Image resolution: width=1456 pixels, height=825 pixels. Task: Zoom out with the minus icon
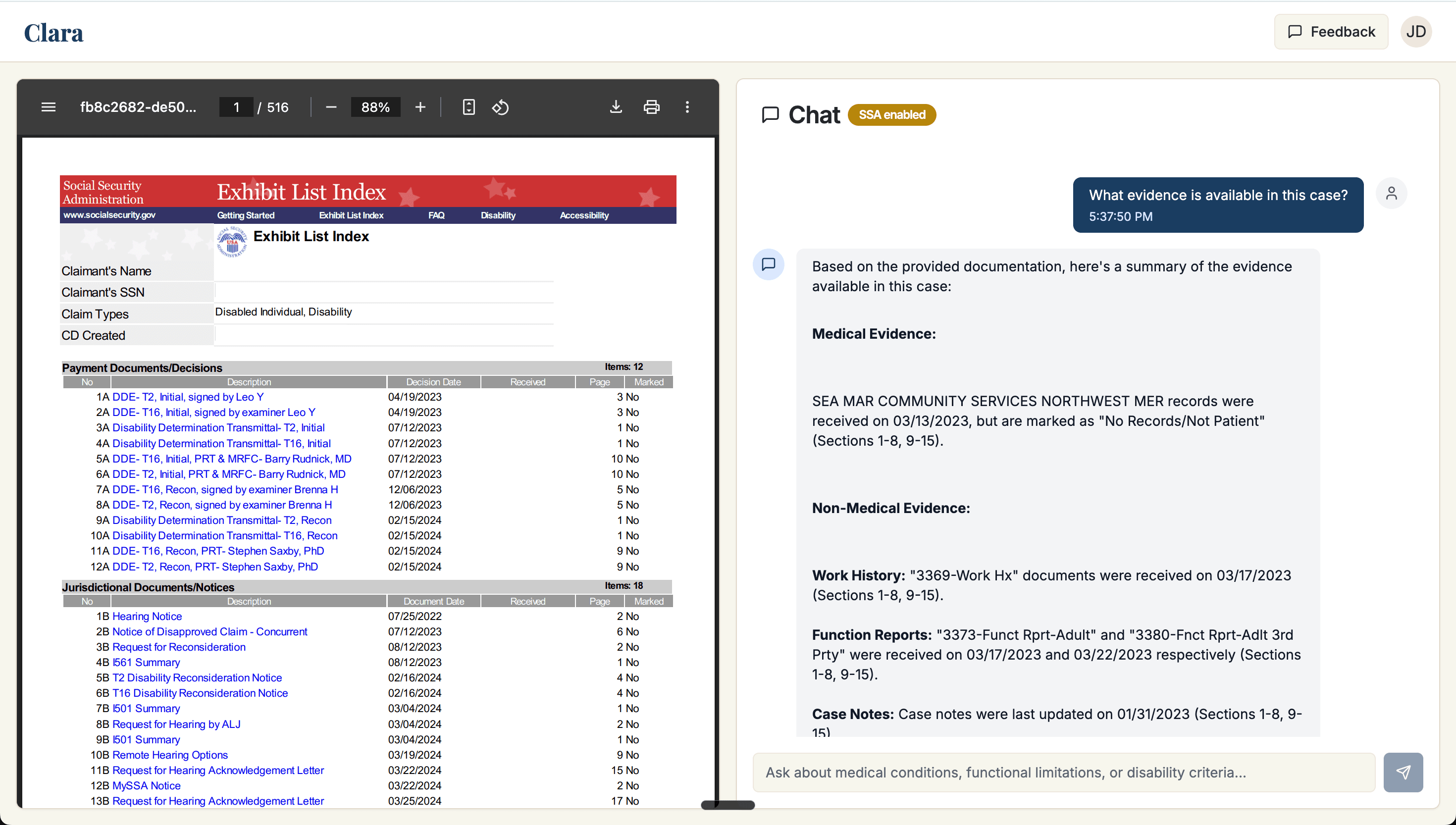(331, 107)
